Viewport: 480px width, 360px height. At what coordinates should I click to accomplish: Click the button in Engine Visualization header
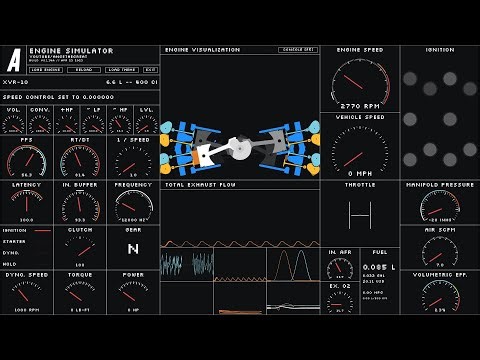[x=298, y=50]
